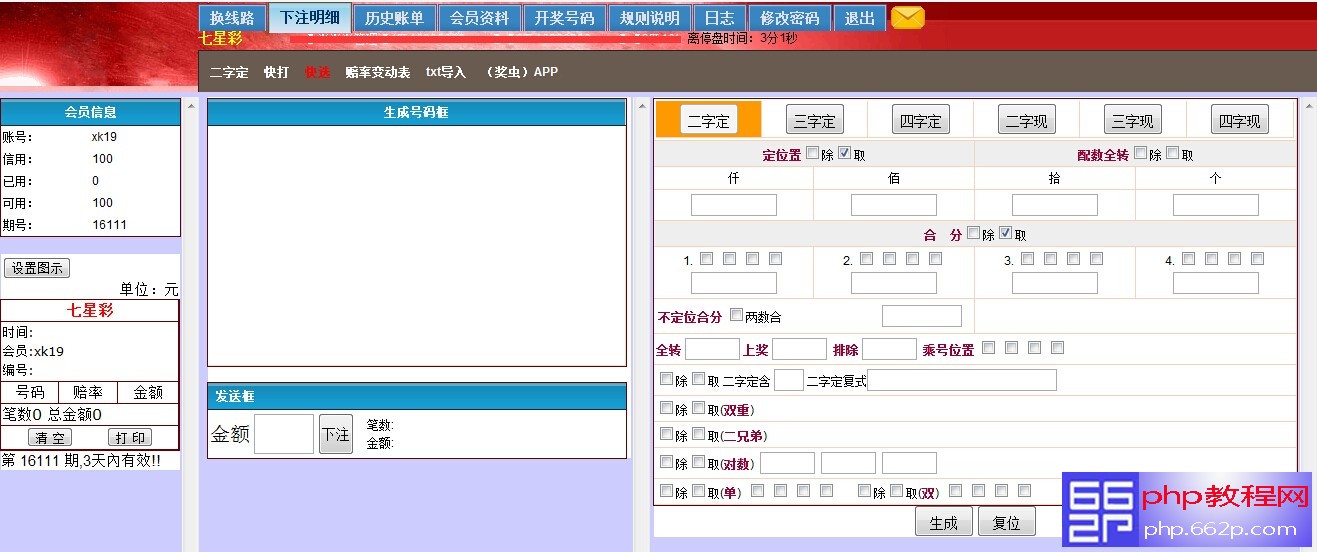The width and height of the screenshot is (1317, 552).
Task: Click the 拾 position input field
Action: point(1055,205)
